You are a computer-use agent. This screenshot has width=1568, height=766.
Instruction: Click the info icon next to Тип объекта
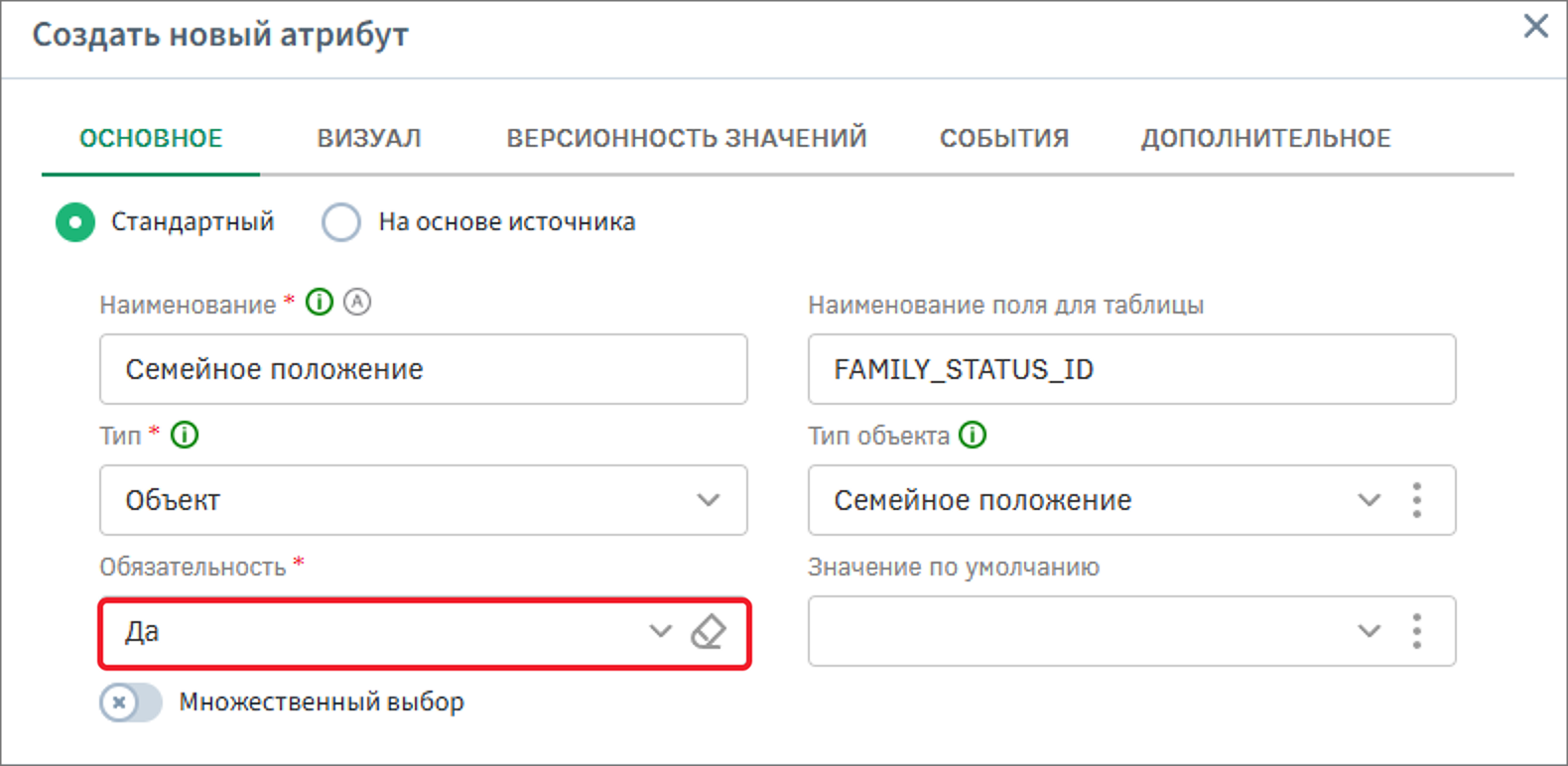tap(973, 435)
